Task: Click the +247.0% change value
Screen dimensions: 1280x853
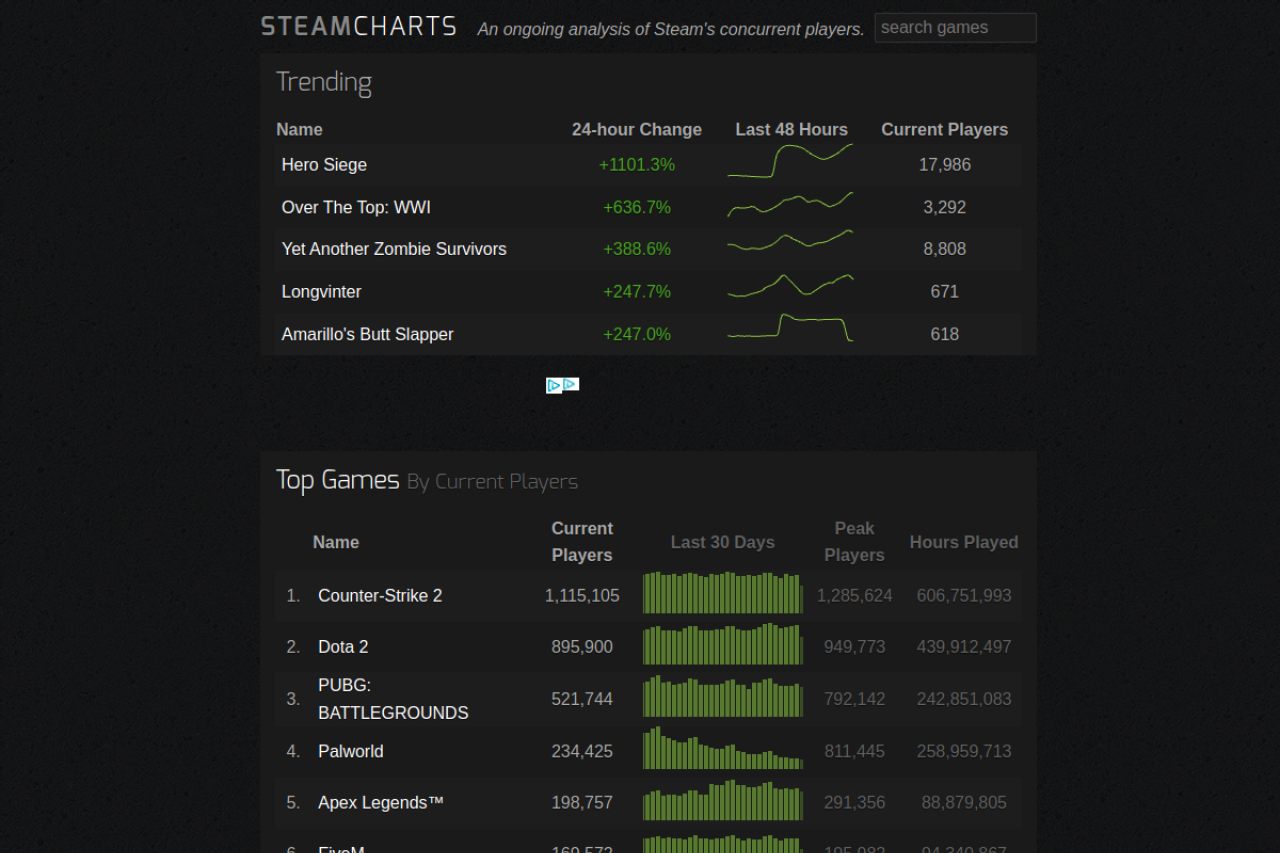Action: point(637,334)
